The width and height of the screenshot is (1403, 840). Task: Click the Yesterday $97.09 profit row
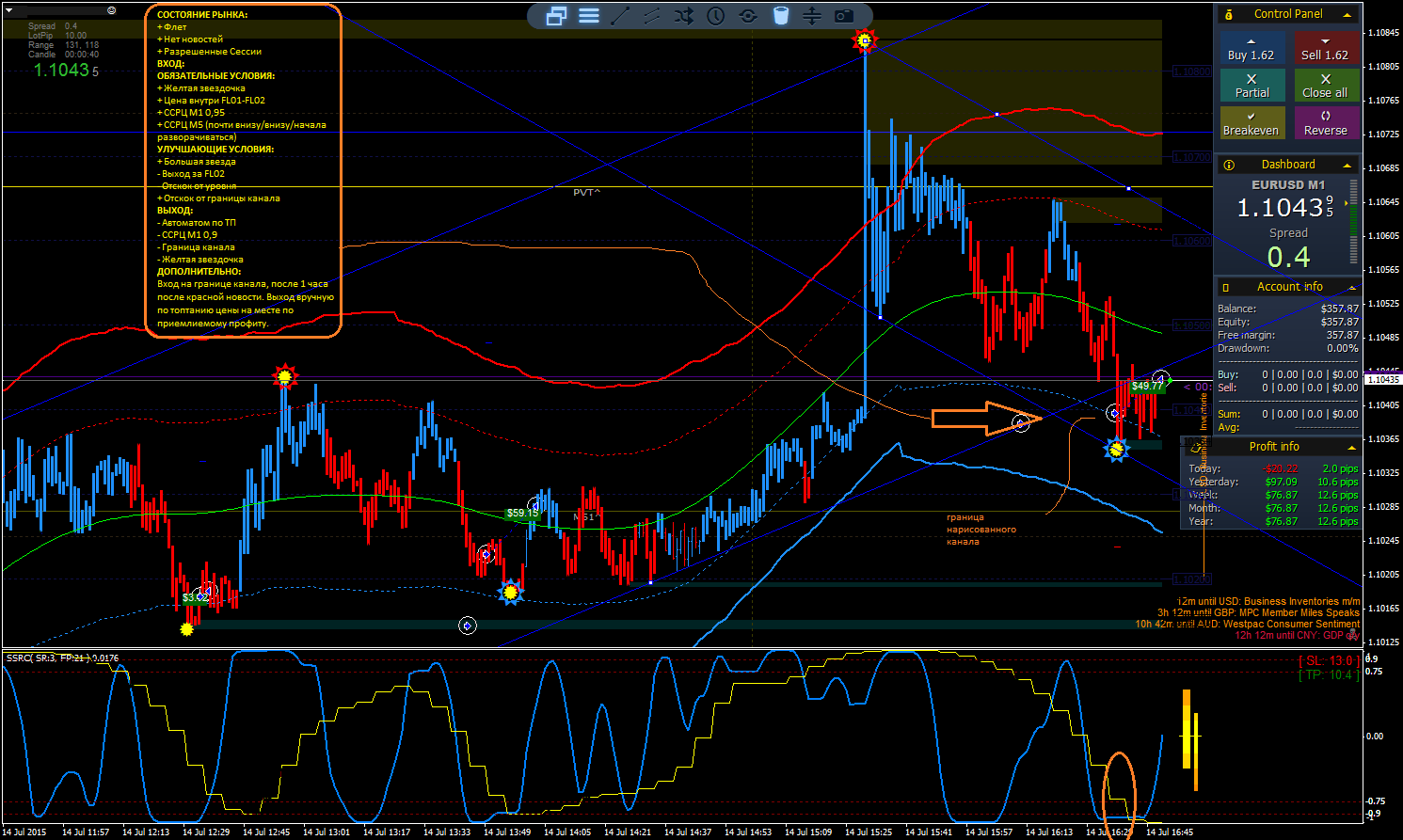coord(1273,482)
